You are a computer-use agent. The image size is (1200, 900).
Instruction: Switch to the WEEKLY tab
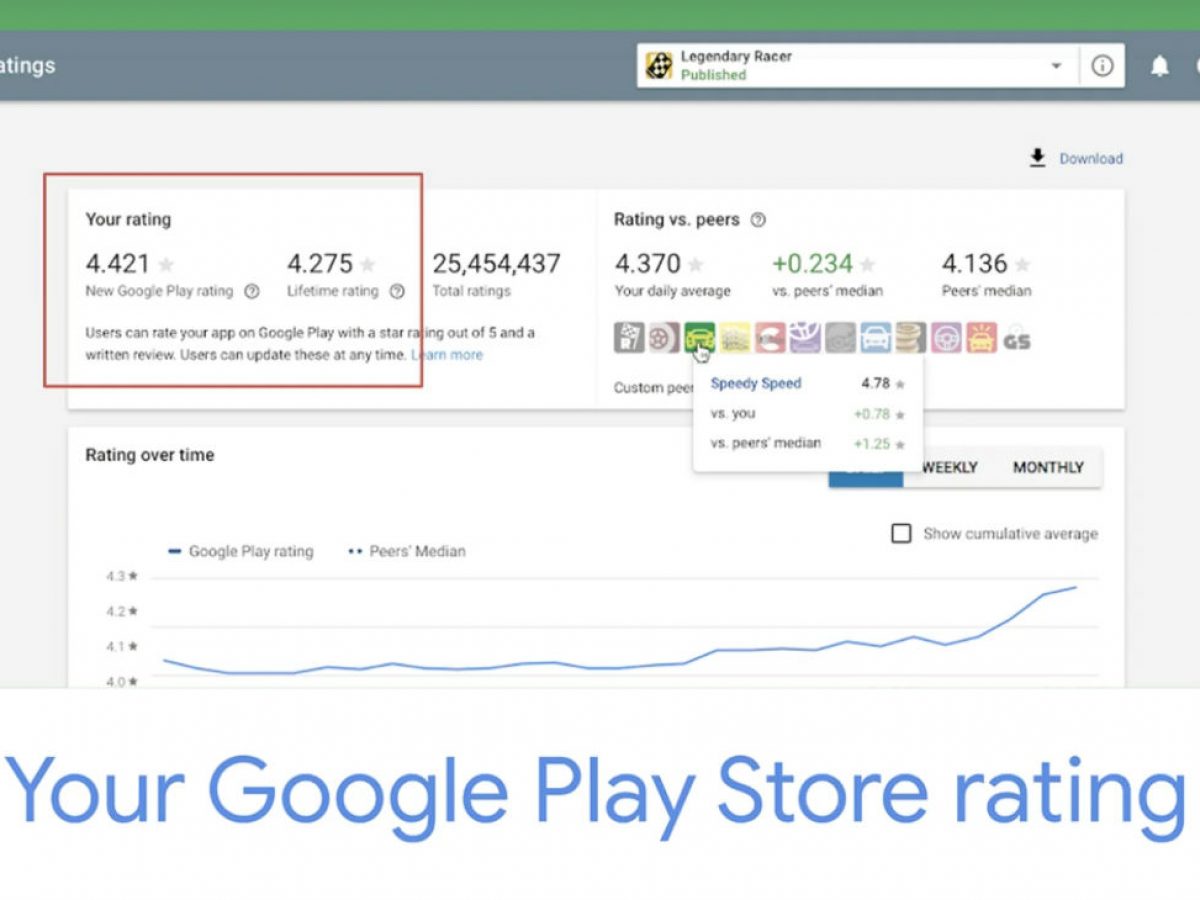(949, 467)
